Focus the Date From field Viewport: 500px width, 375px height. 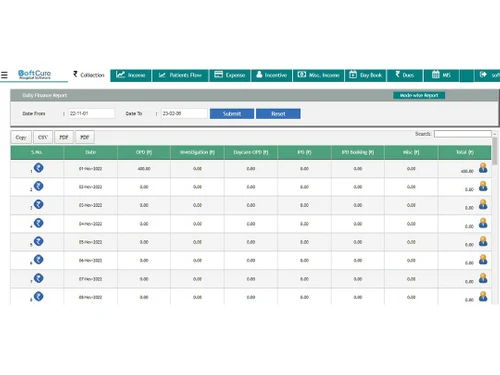pyautogui.click(x=91, y=113)
